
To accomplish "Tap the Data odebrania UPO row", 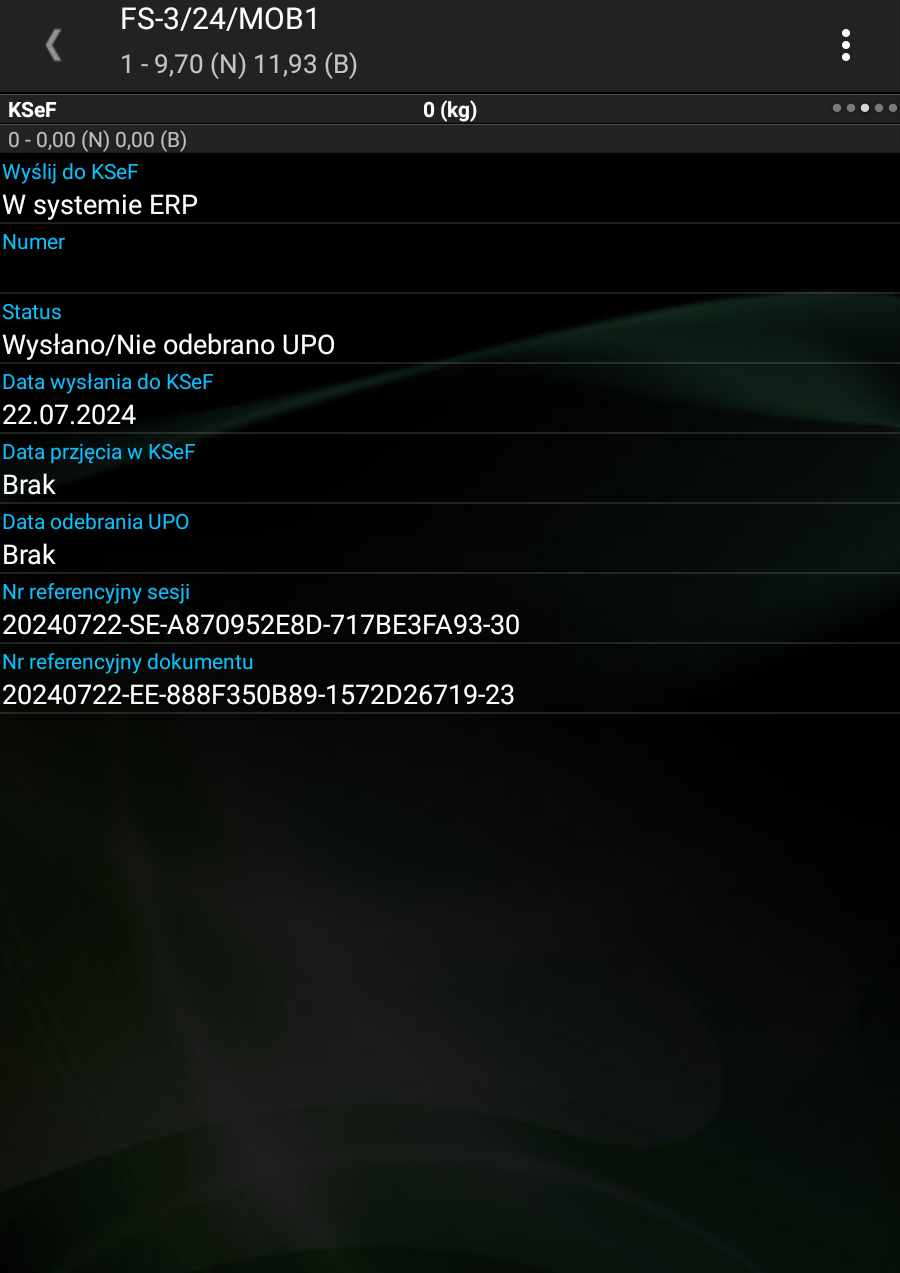I will (x=450, y=538).
